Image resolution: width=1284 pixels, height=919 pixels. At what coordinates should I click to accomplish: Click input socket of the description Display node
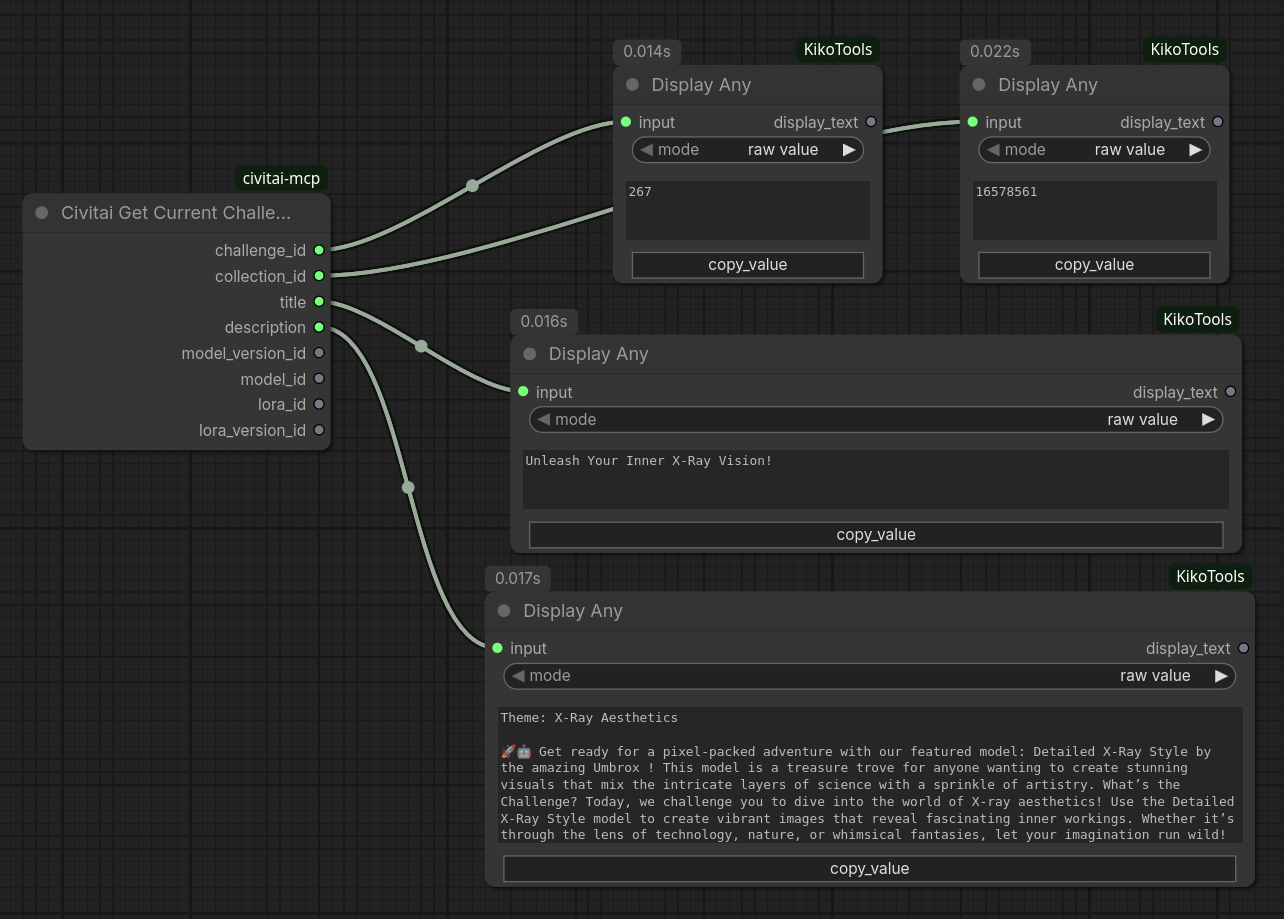[497, 648]
